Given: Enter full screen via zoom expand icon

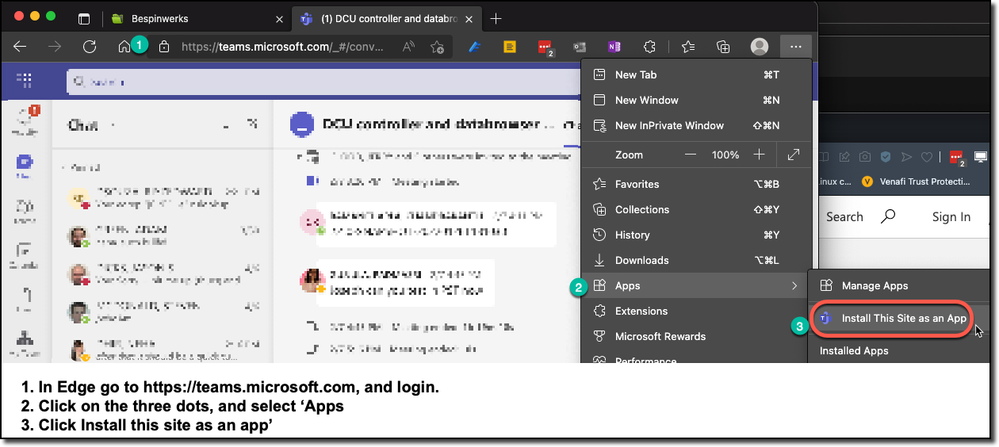Looking at the screenshot, I should click(793, 155).
